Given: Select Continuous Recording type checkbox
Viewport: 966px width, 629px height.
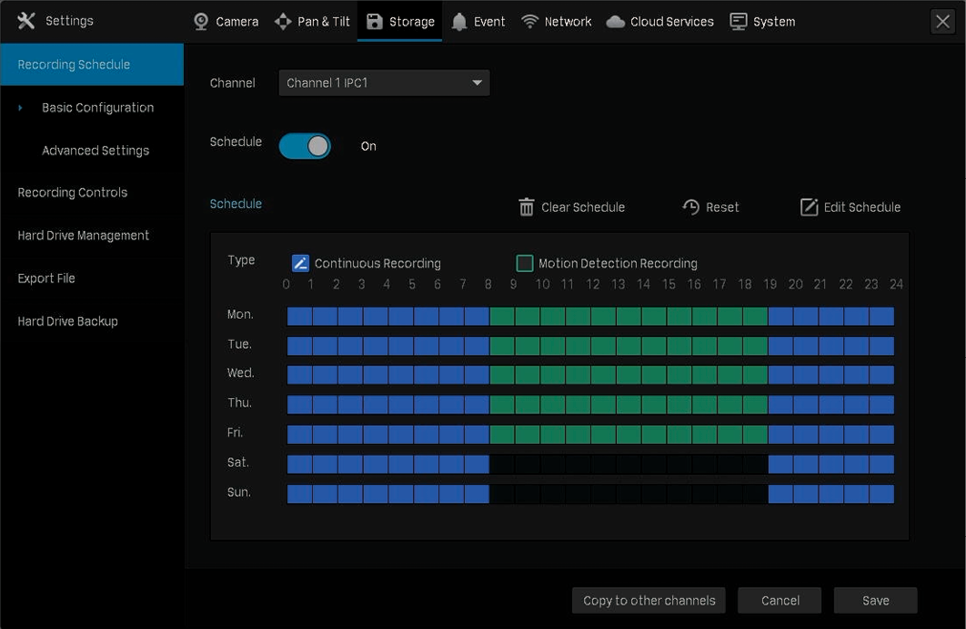Looking at the screenshot, I should (300, 263).
